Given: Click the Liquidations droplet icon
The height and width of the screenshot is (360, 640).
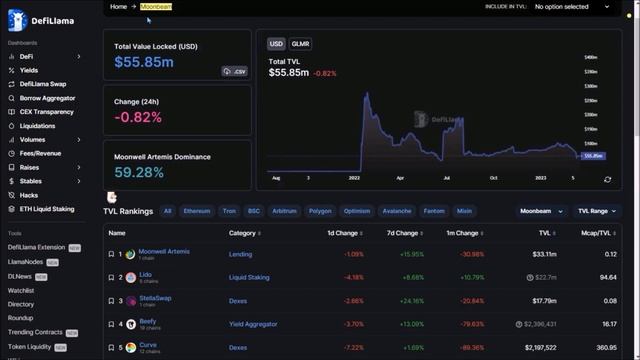Looking at the screenshot, I should (x=11, y=126).
